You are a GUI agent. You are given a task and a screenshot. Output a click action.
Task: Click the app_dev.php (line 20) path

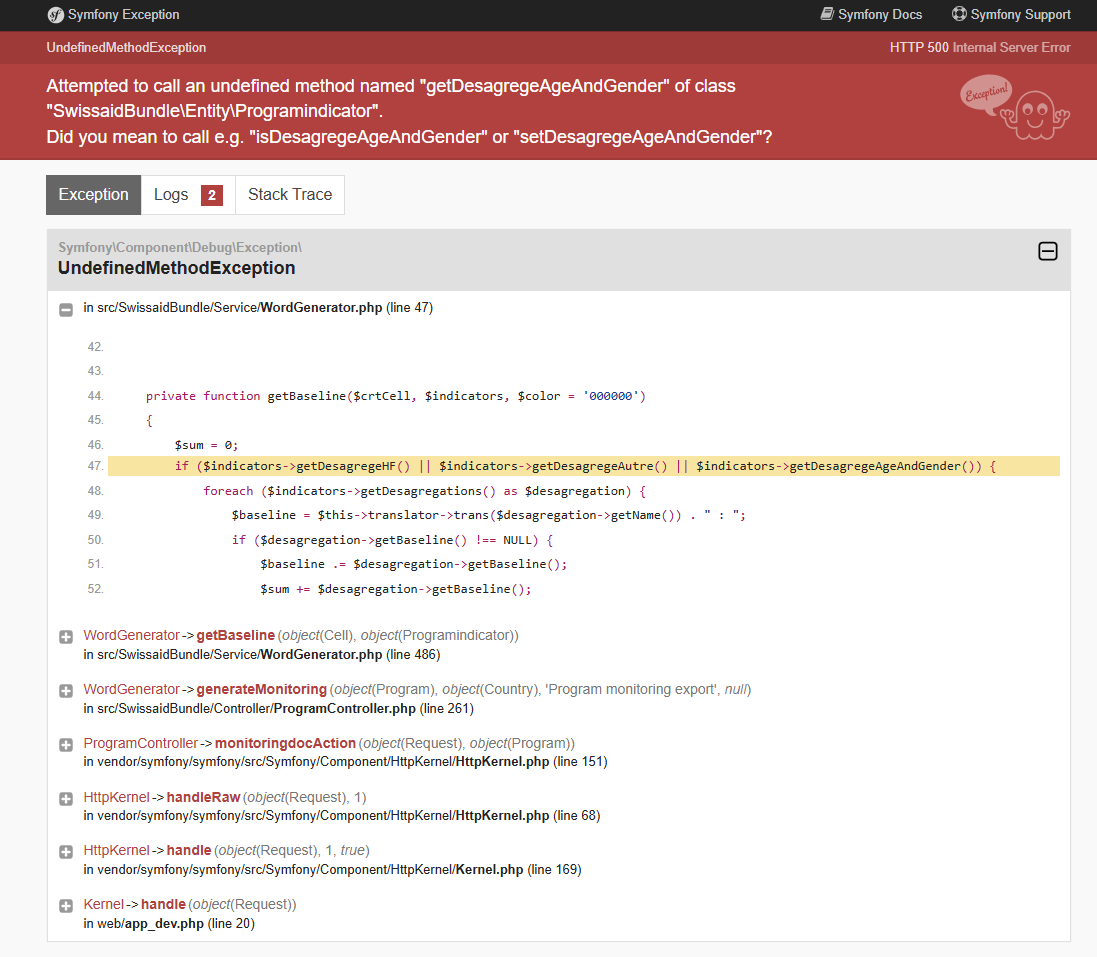click(x=169, y=923)
